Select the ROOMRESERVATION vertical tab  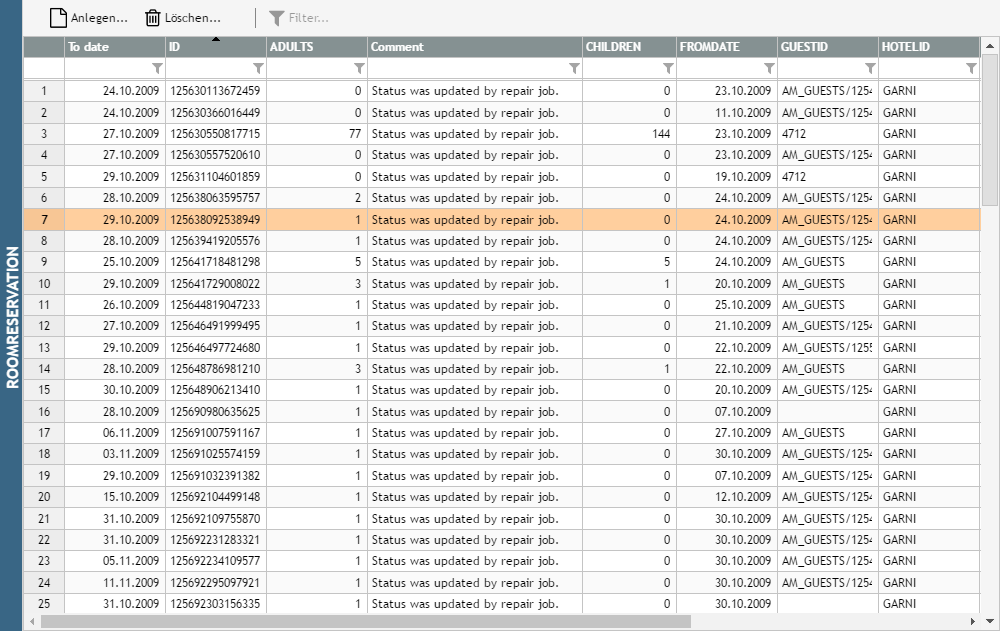12,315
